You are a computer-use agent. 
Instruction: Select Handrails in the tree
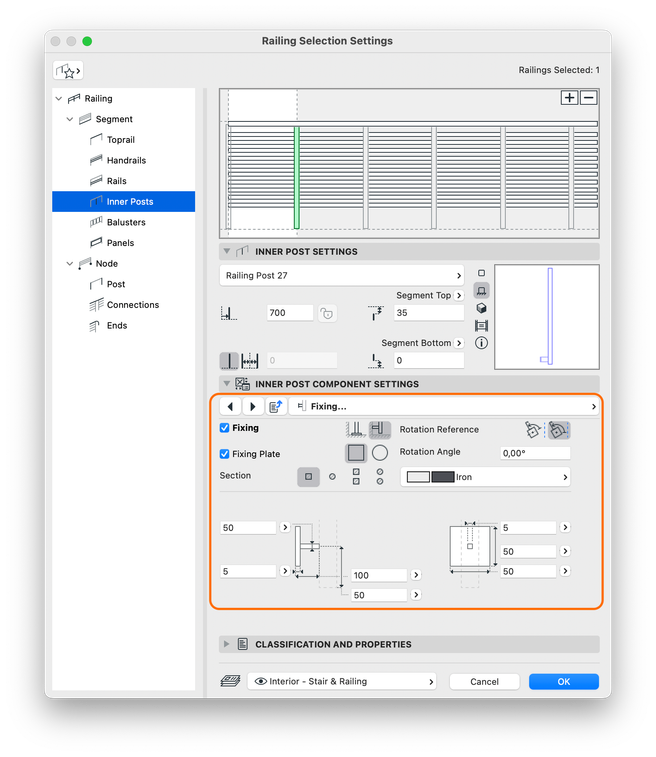pos(126,161)
